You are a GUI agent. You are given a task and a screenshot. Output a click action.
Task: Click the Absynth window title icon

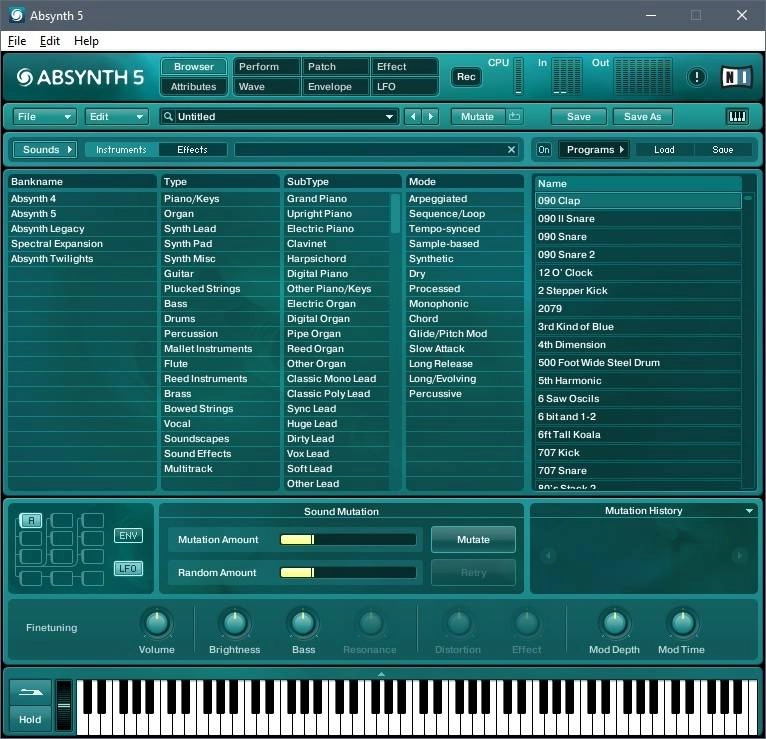[x=16, y=15]
